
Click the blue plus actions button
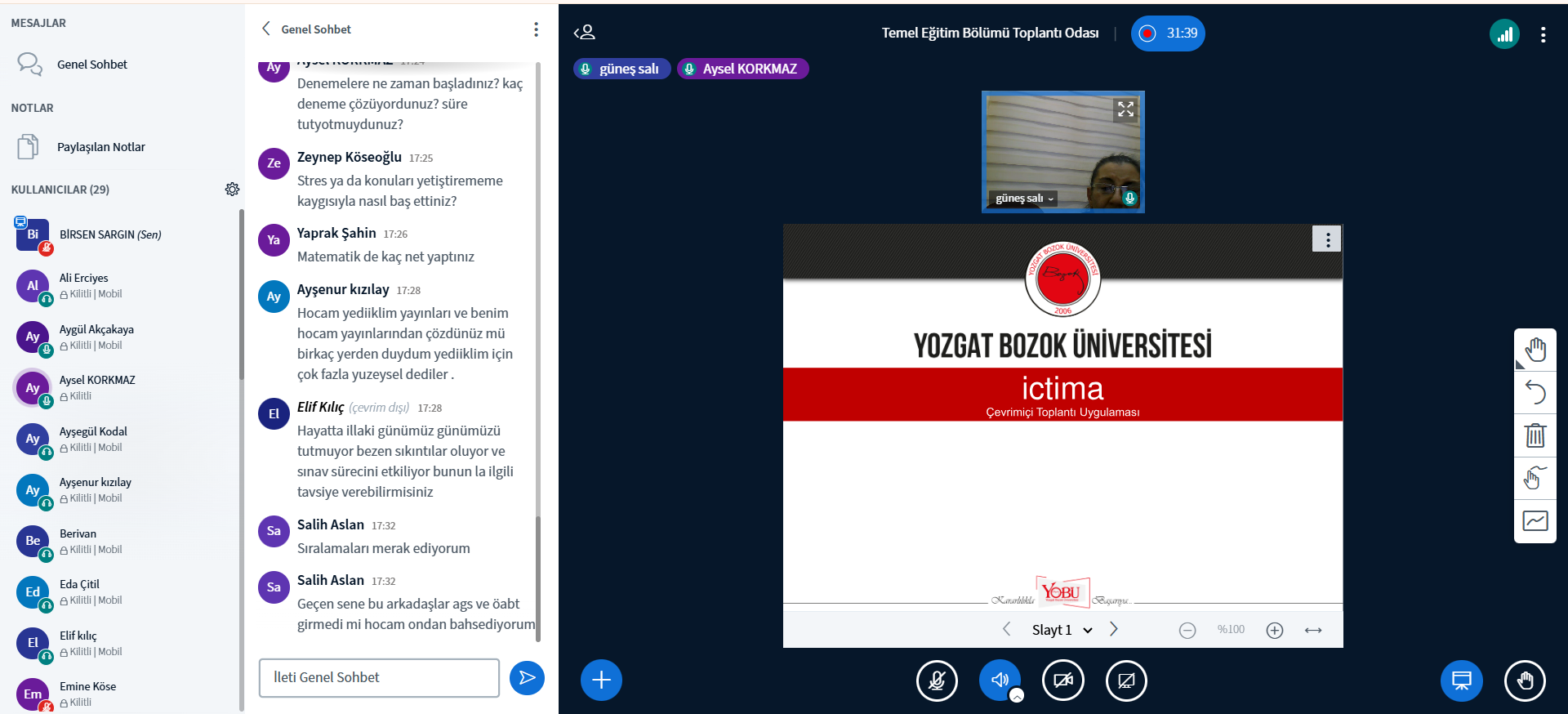click(x=601, y=680)
